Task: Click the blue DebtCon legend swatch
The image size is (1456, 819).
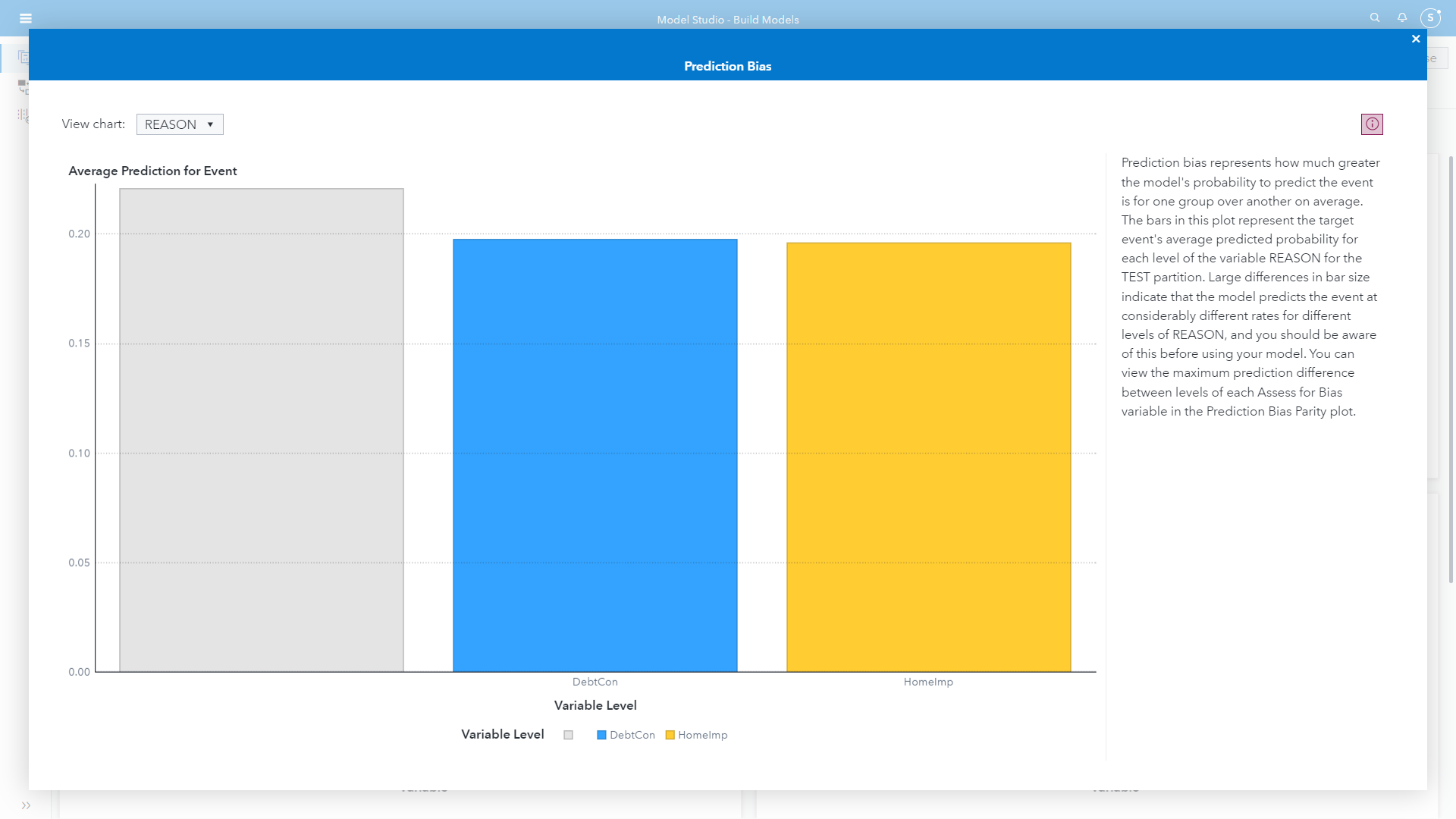Action: [x=601, y=735]
